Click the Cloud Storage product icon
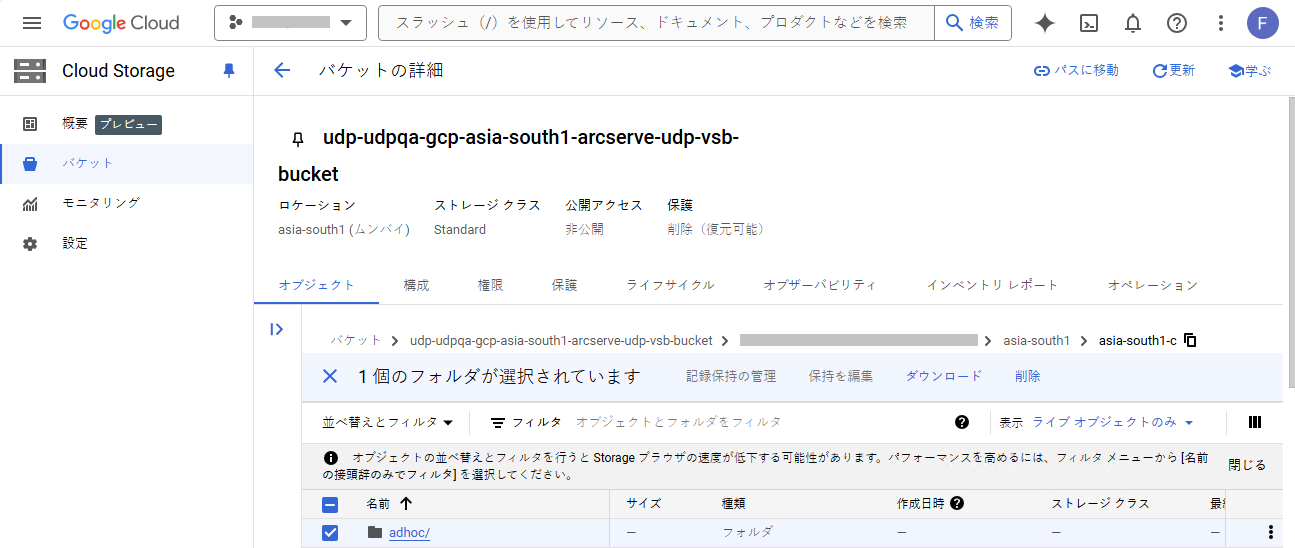This screenshot has height=548, width=1295. (x=30, y=71)
